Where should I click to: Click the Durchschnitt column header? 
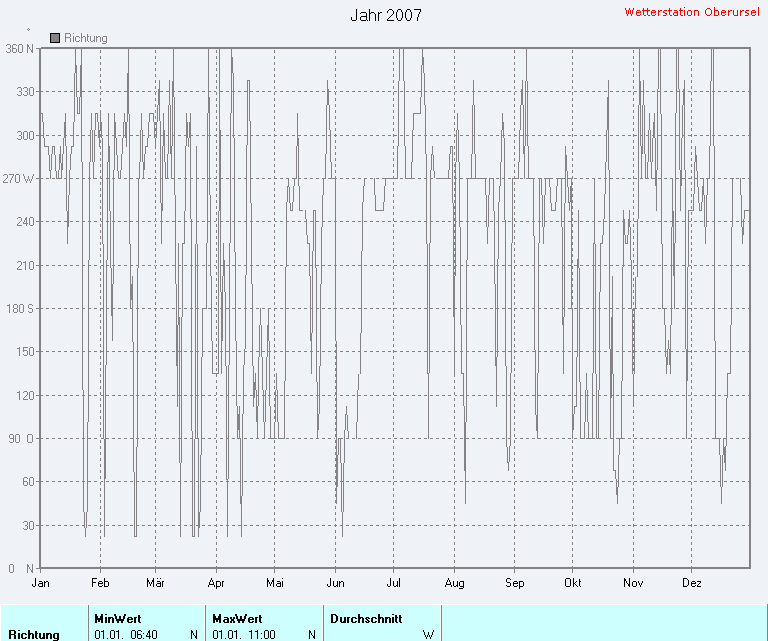click(366, 618)
